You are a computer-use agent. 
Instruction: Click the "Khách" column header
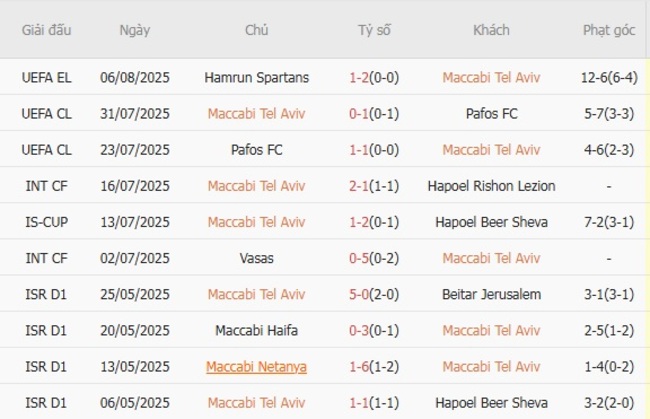click(491, 30)
